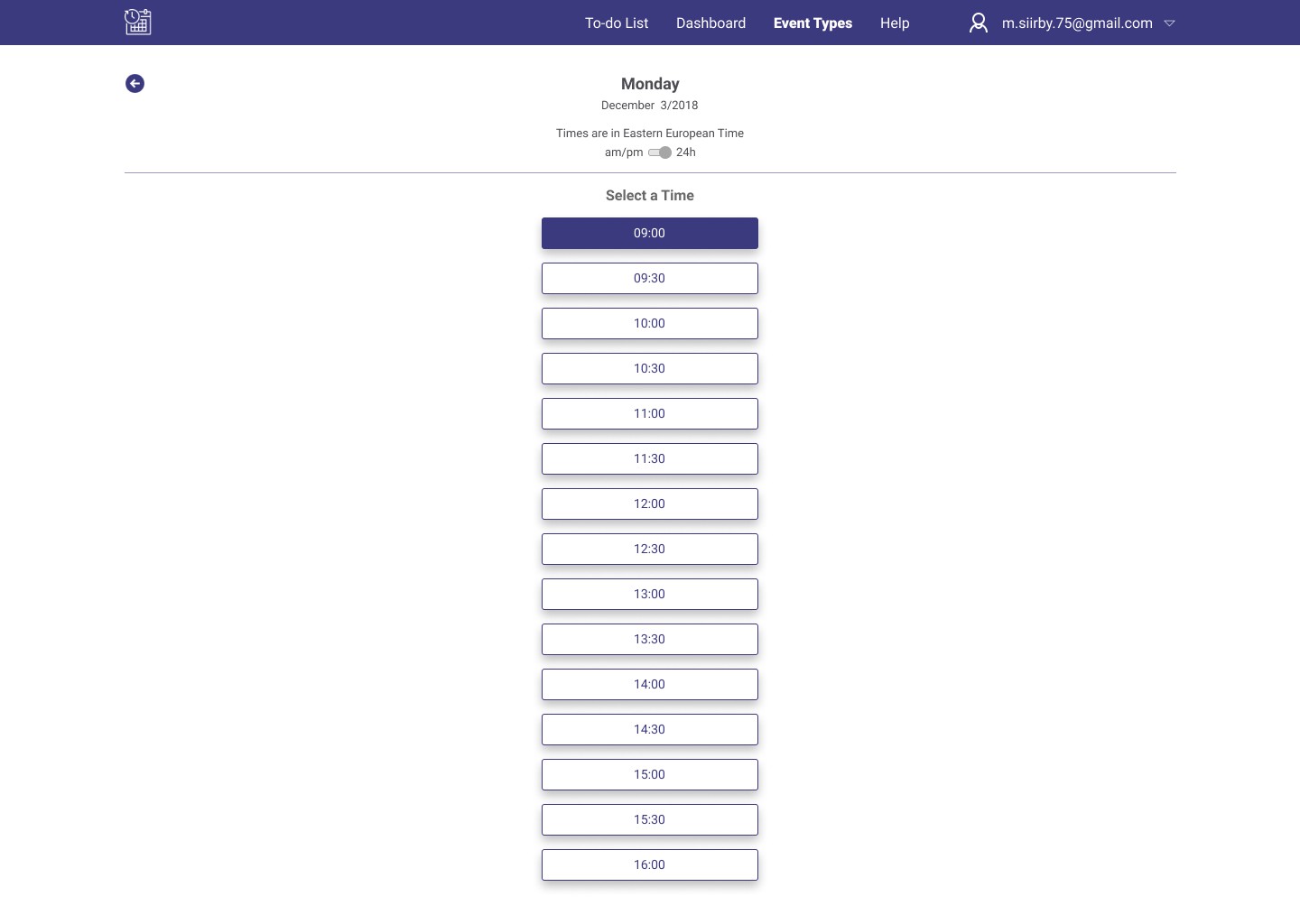Choose the 13:30 time slot

(650, 639)
